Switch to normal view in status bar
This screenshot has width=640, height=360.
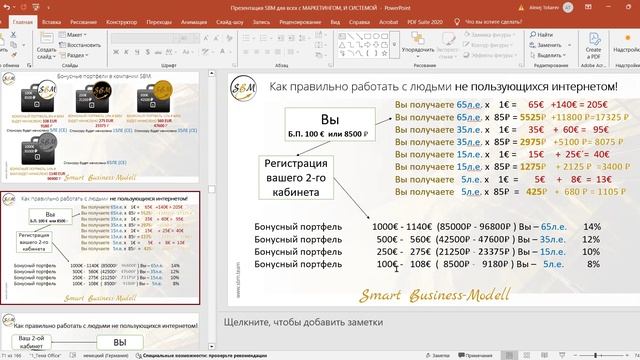(509, 355)
